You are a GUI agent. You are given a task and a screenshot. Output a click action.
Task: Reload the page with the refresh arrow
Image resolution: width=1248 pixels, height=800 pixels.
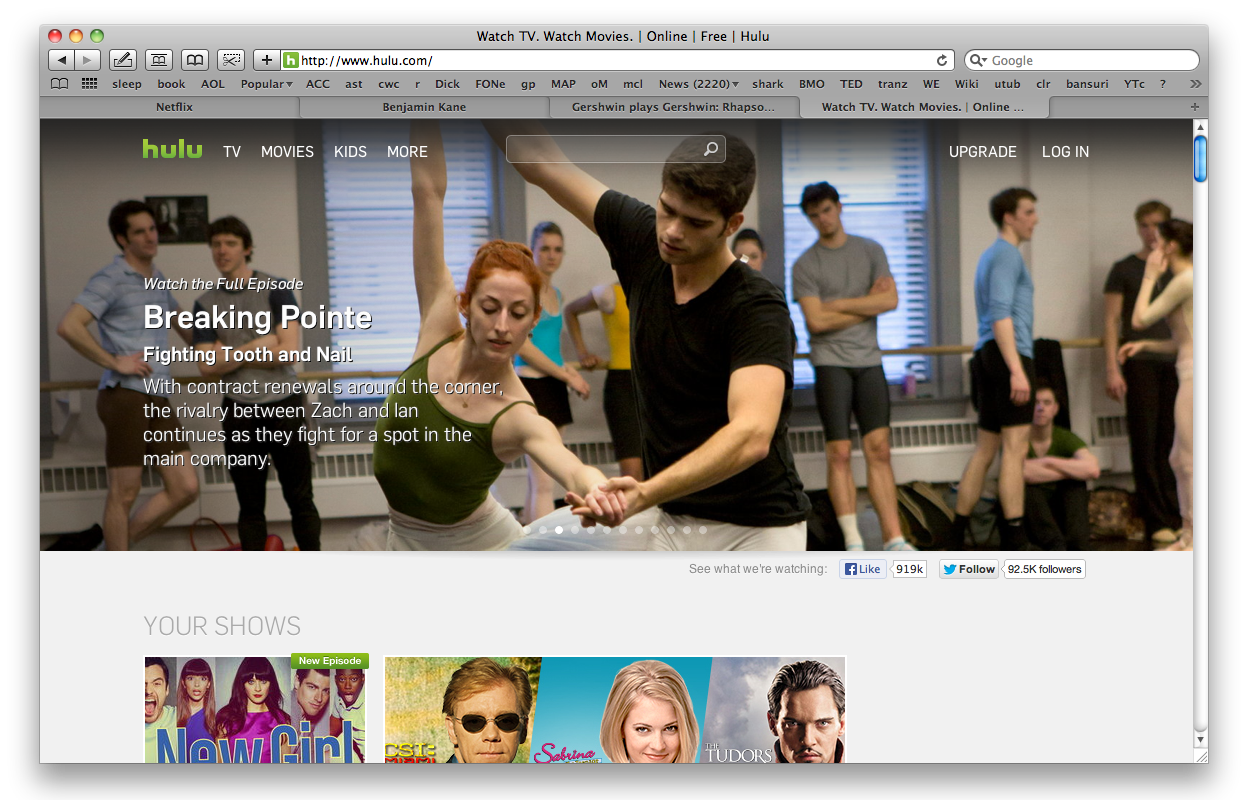[x=942, y=60]
